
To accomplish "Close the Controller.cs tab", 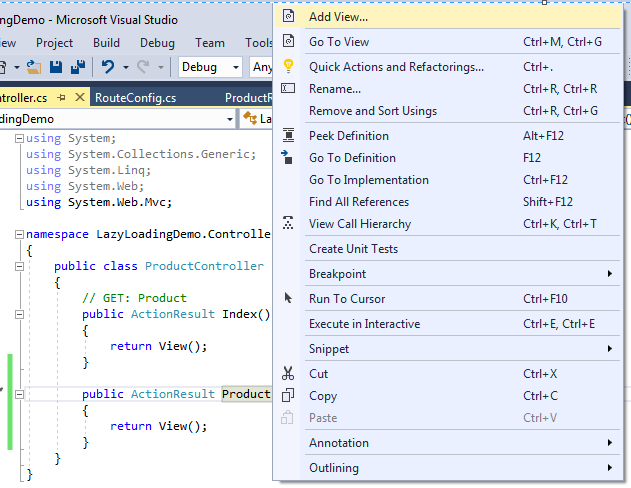I will pos(80,97).
